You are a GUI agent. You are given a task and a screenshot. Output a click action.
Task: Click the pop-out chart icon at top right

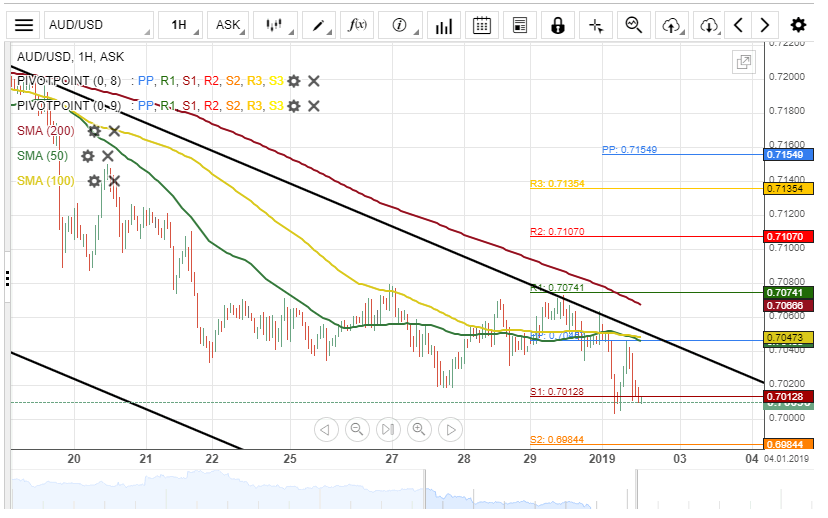click(744, 62)
